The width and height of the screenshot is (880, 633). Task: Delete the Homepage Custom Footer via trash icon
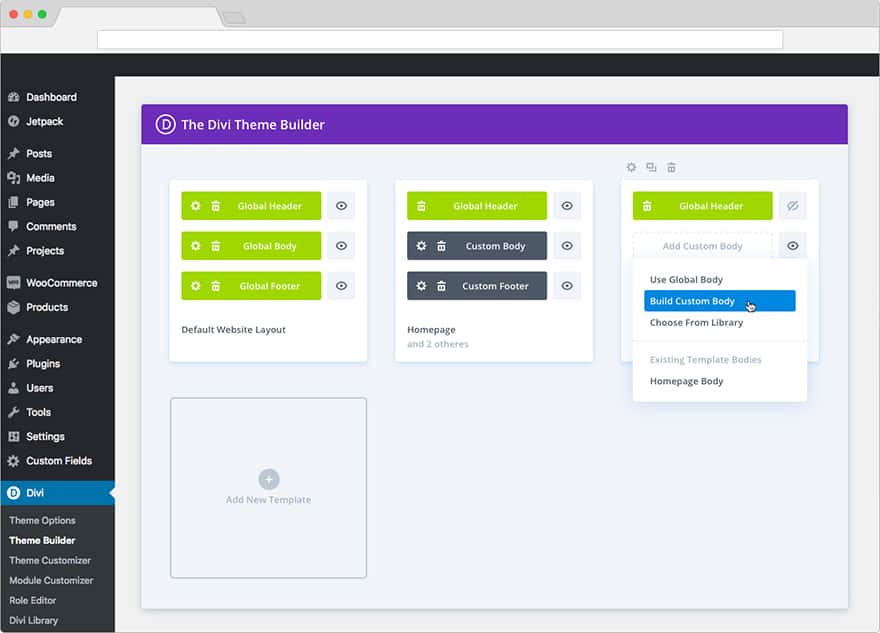click(441, 286)
